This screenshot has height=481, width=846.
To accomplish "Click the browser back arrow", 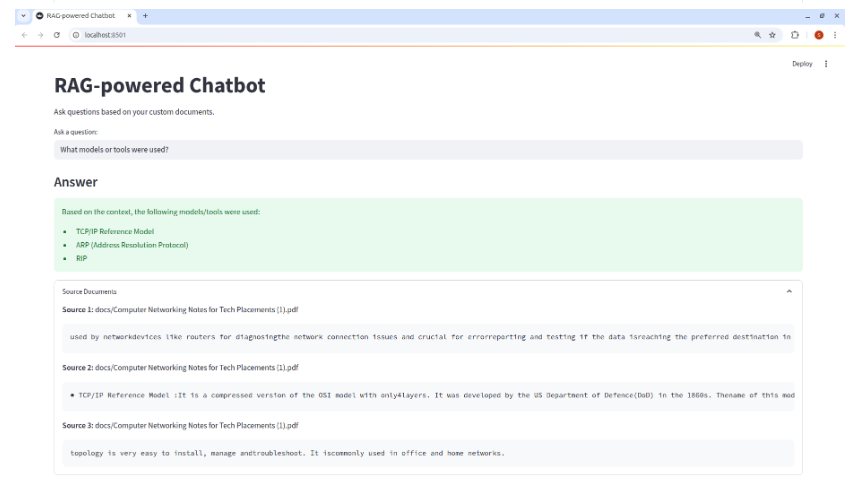I will (24, 35).
